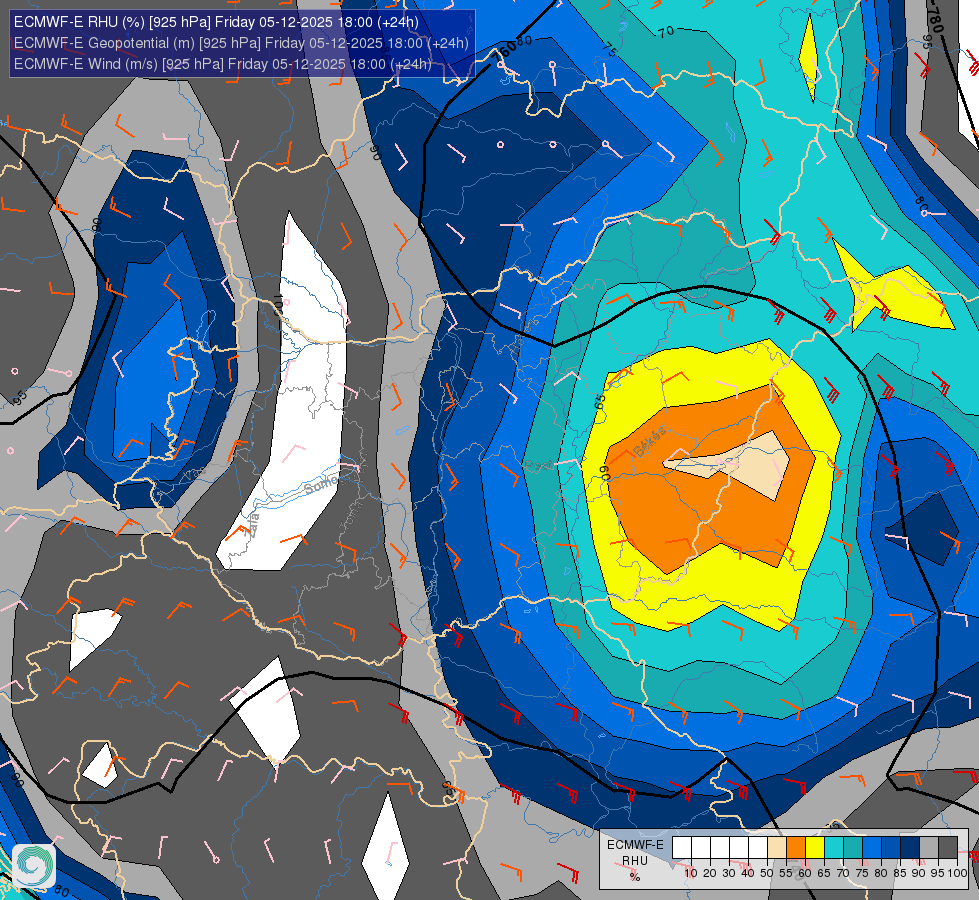Click the '70' humidity contour label near the top
The width and height of the screenshot is (979, 900).
[666, 31]
